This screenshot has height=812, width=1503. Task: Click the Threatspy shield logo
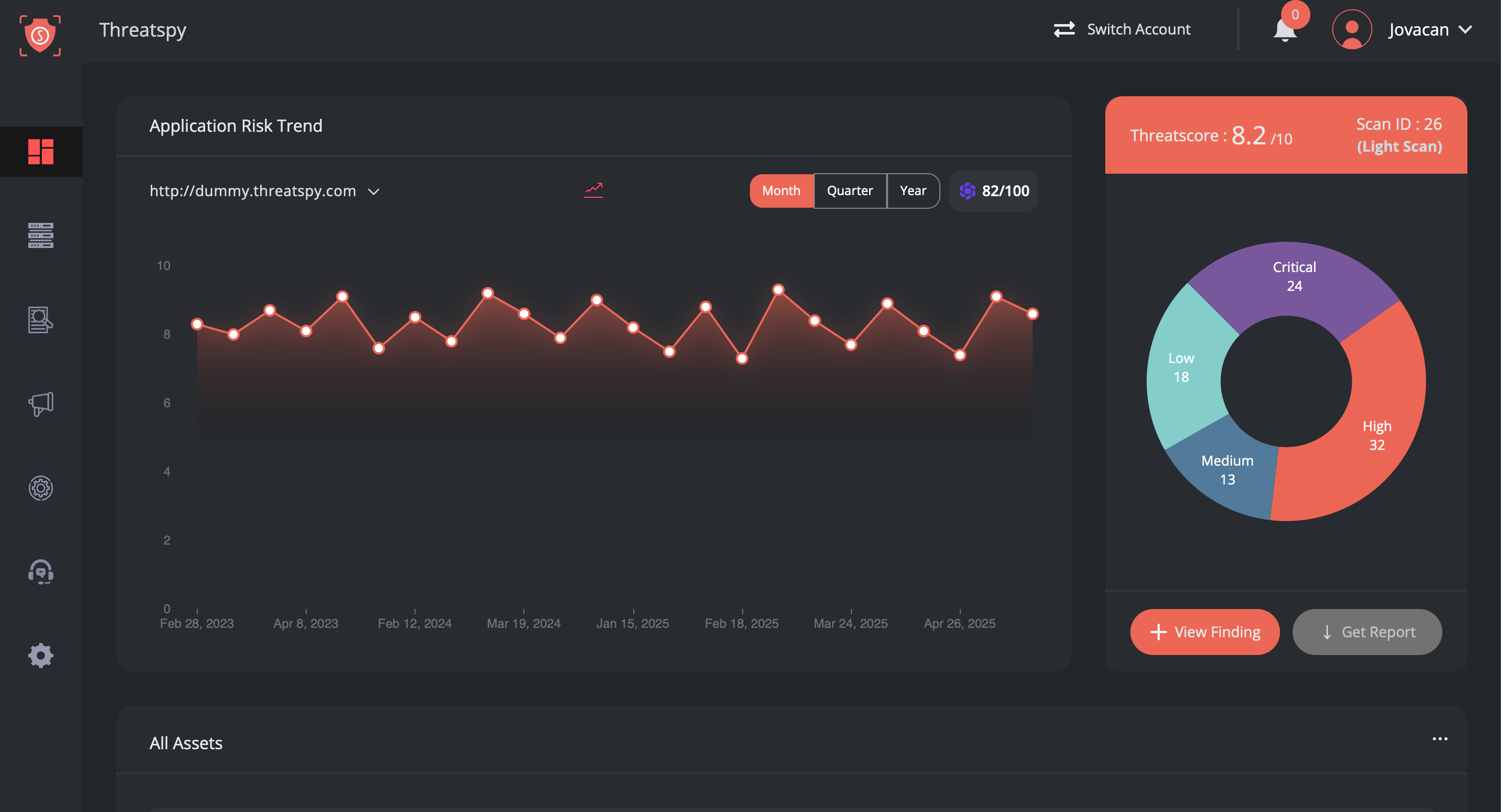point(40,36)
